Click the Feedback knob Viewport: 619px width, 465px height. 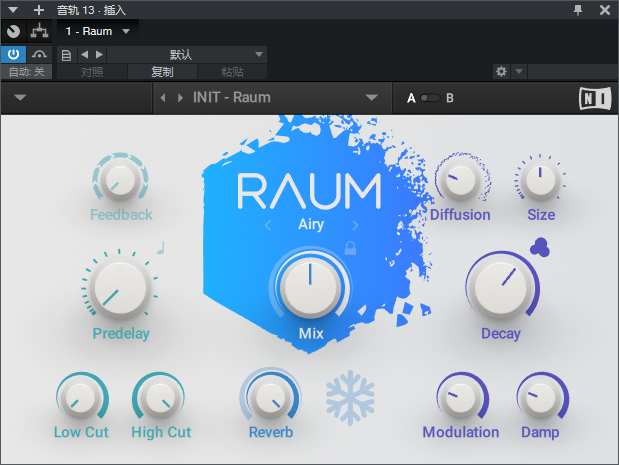pos(120,180)
